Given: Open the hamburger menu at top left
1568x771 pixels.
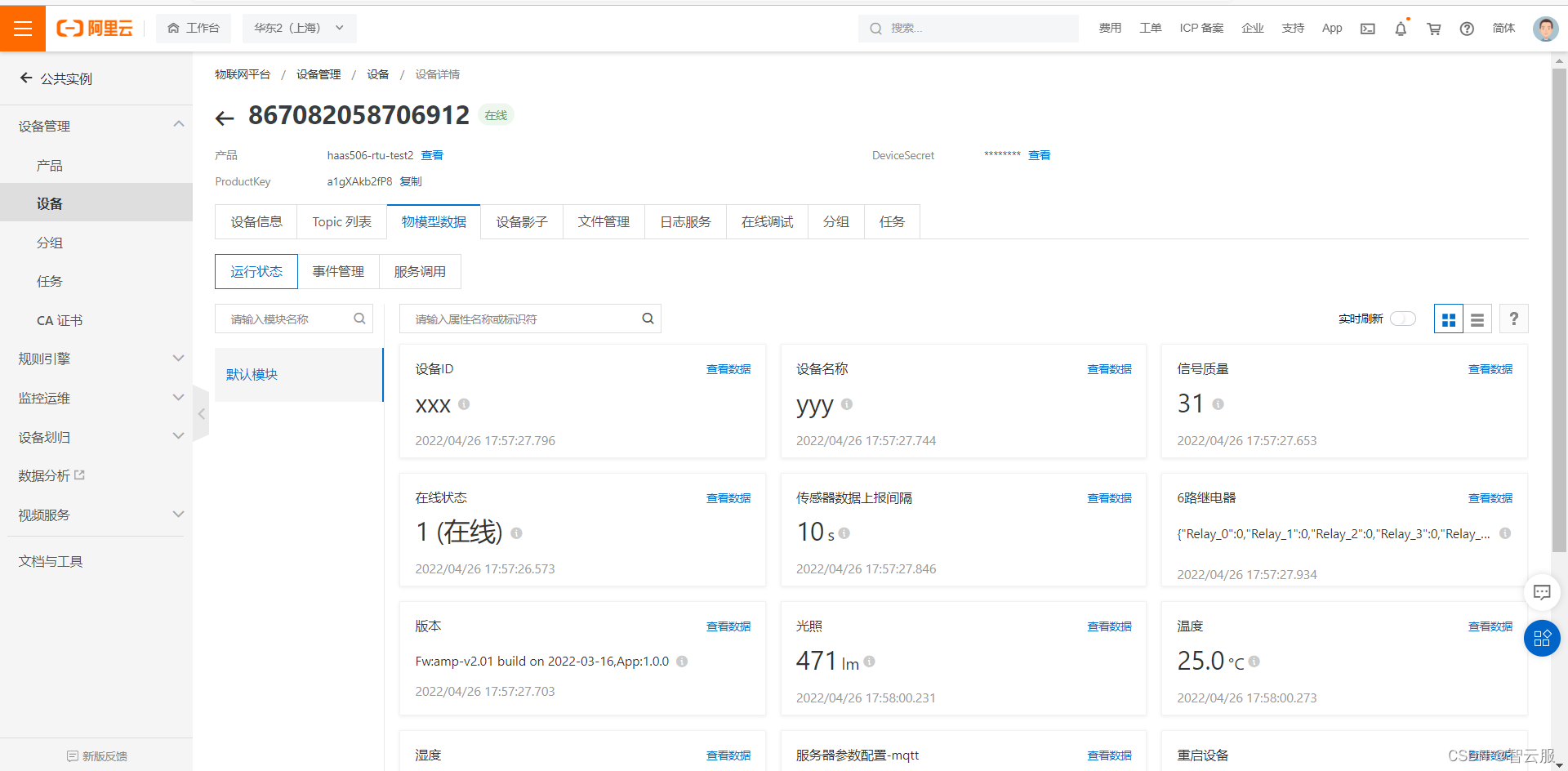Looking at the screenshot, I should coord(22,28).
